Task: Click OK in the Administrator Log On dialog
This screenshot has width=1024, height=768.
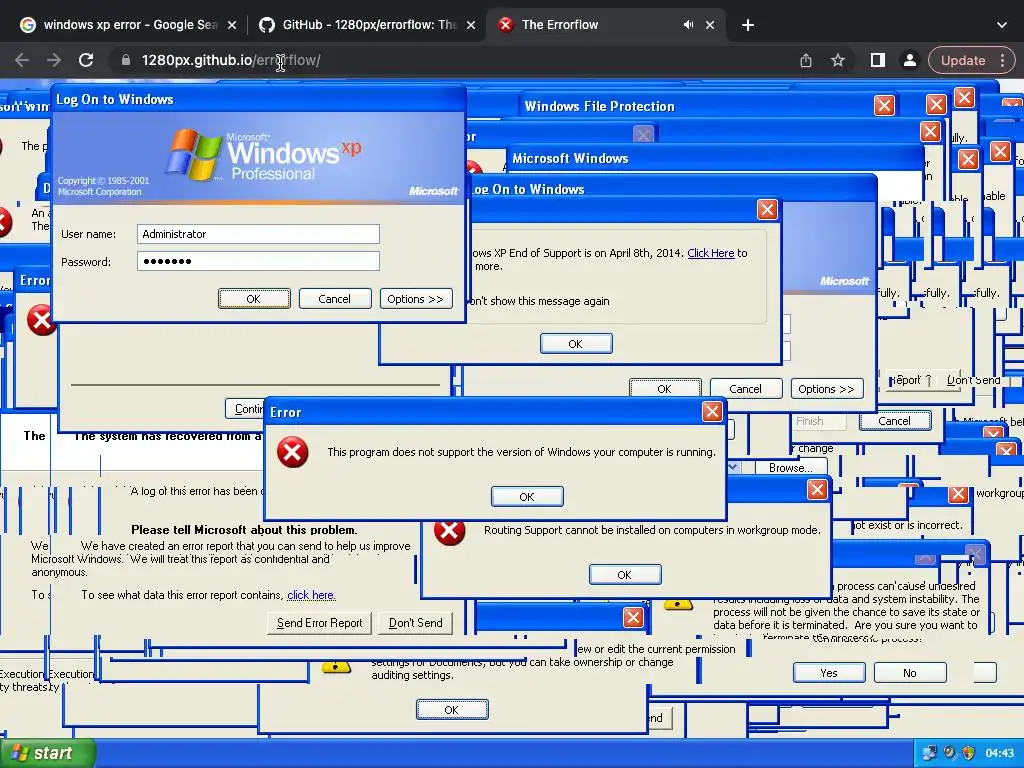Action: 254,299
